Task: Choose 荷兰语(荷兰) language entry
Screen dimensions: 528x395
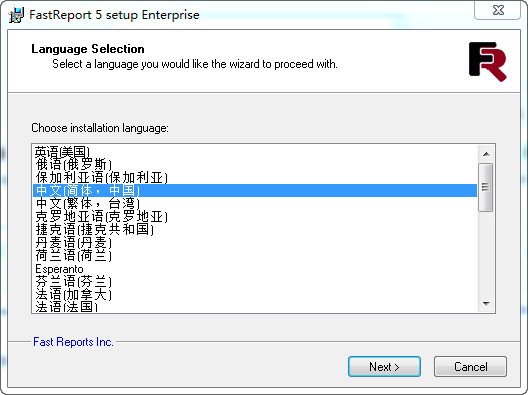Action: point(255,256)
